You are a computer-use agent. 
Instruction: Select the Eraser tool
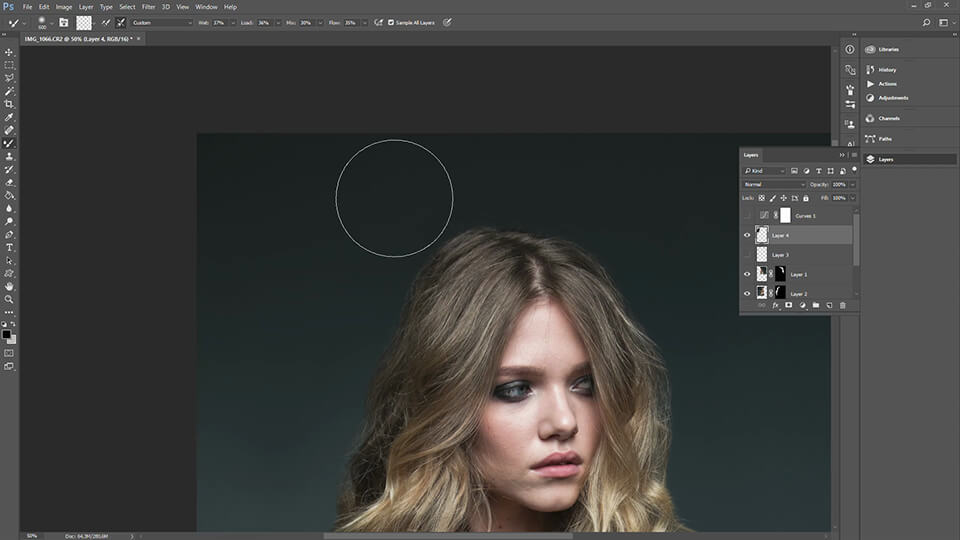pos(9,182)
